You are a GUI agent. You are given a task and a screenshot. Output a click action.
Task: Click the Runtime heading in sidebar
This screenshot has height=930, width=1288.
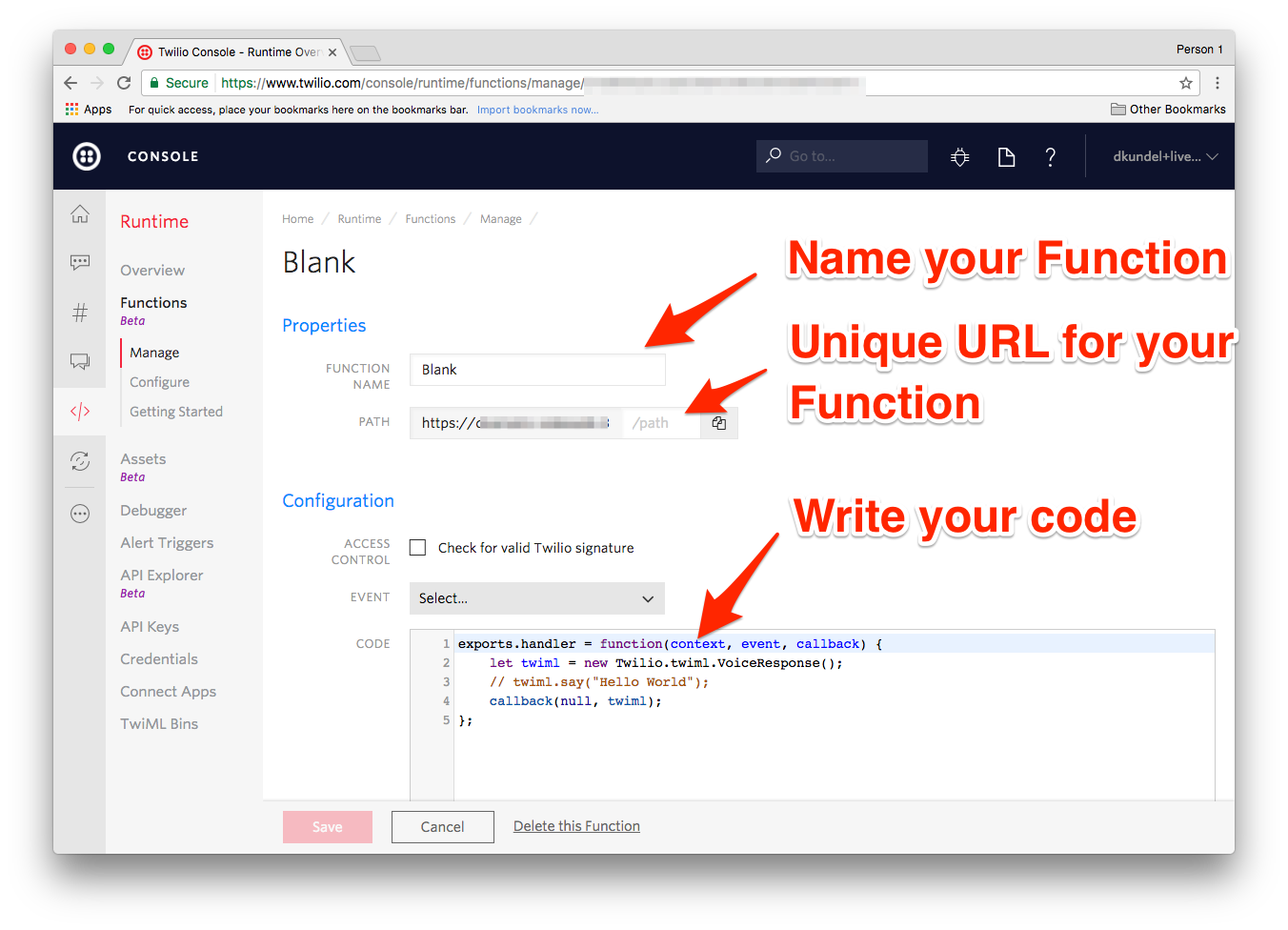point(154,222)
